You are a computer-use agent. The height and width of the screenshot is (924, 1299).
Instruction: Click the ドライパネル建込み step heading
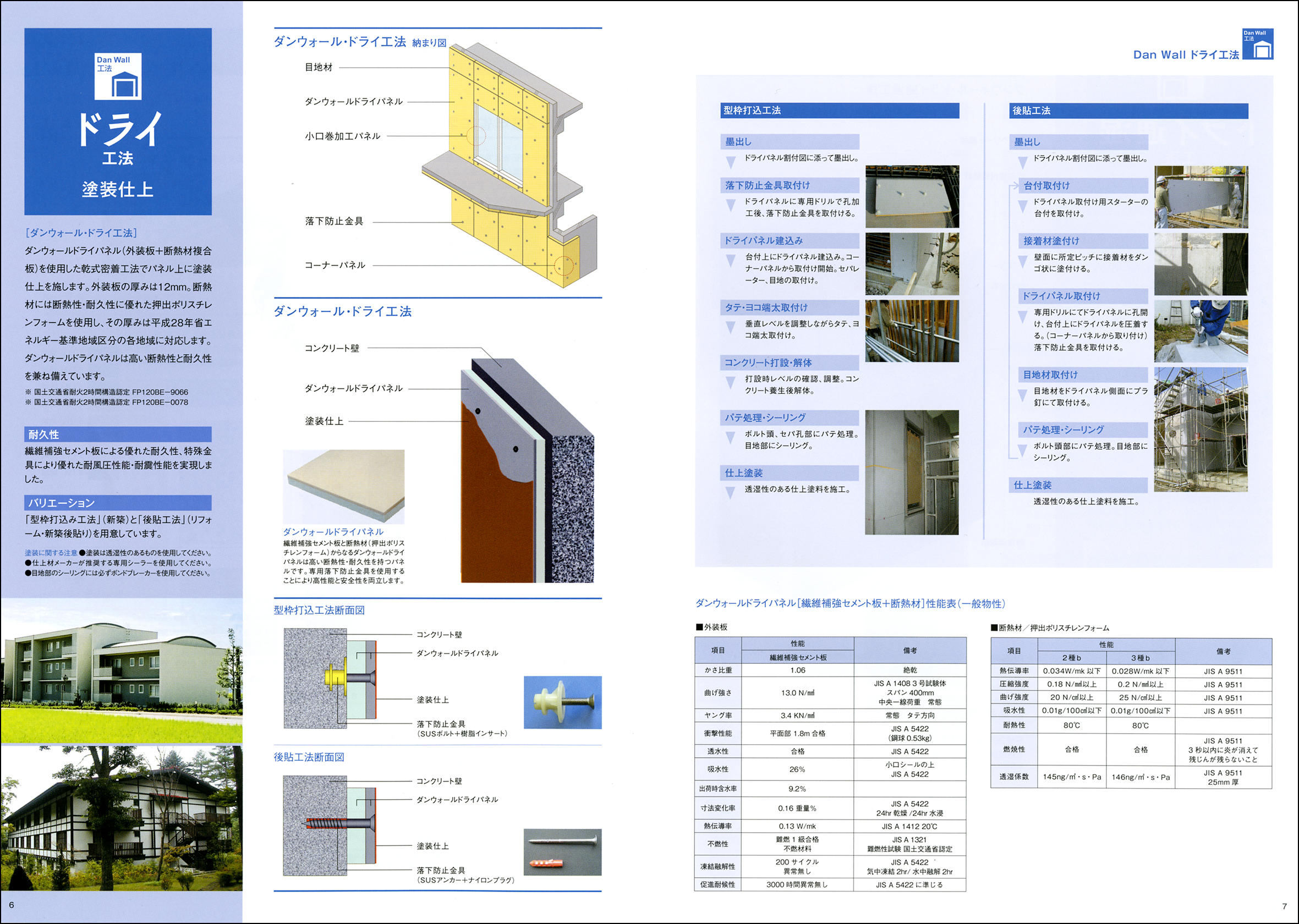[x=790, y=241]
